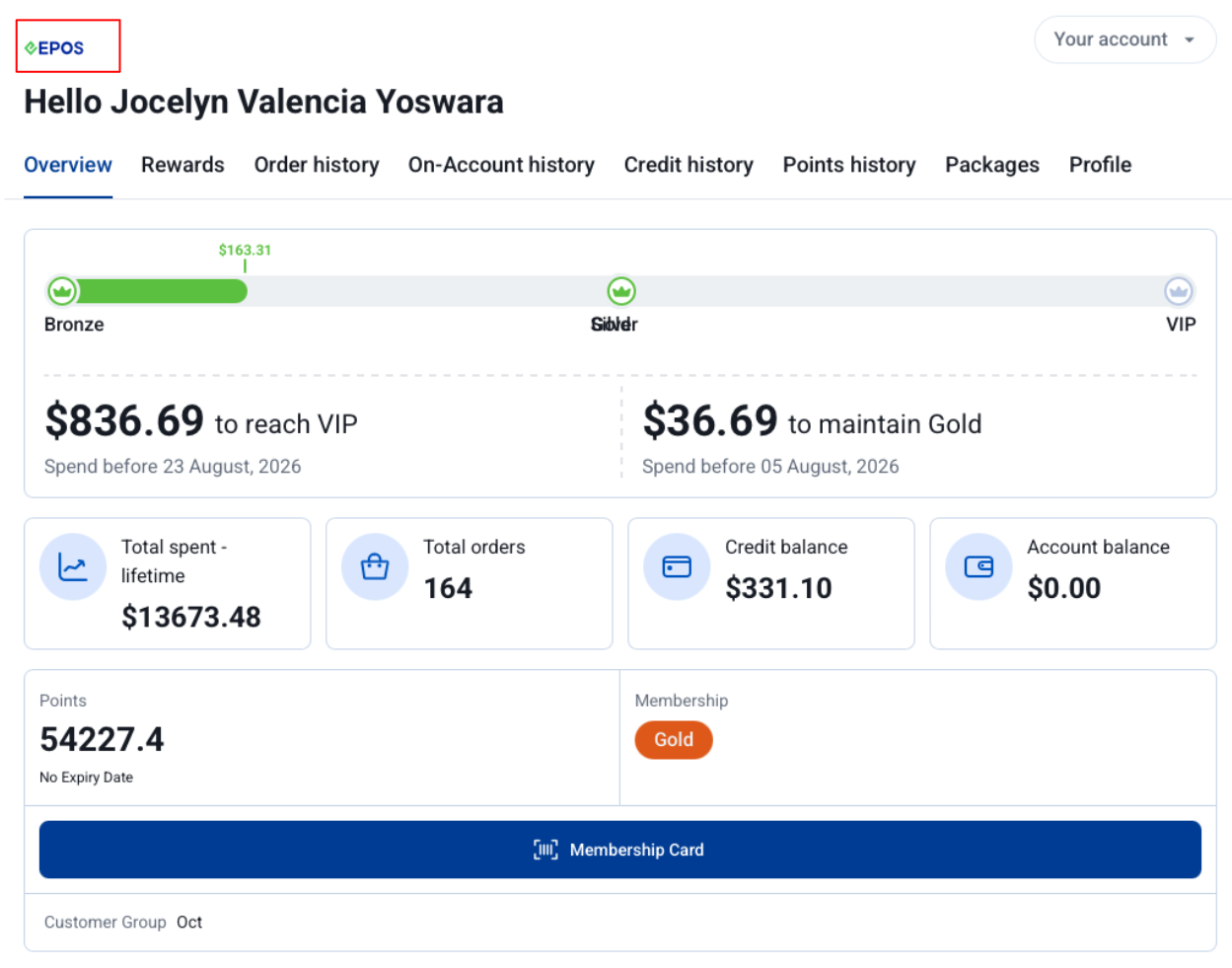The height and width of the screenshot is (968, 1232).
Task: Click the Bronze tier crown icon
Action: [x=62, y=291]
